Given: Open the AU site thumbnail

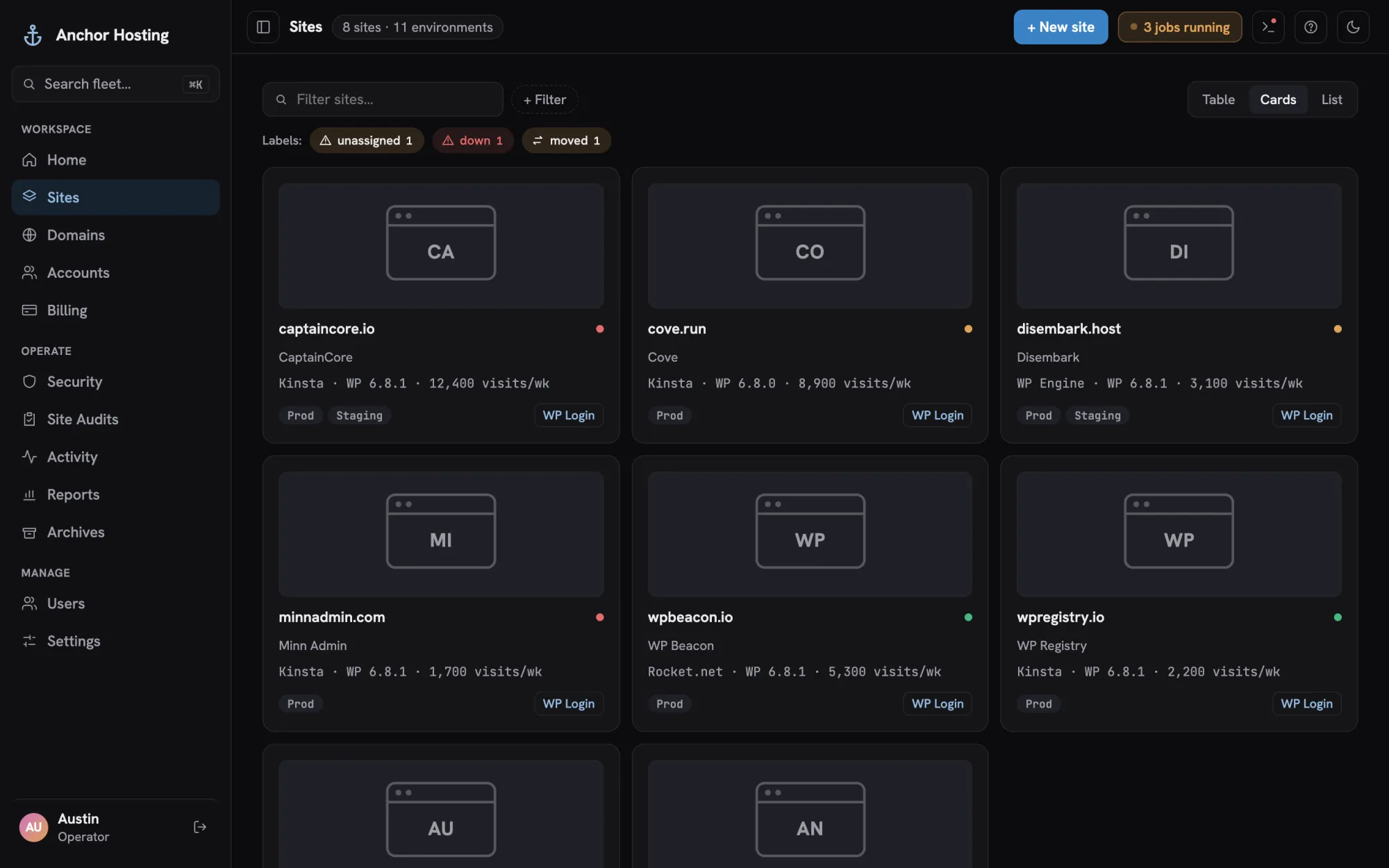Looking at the screenshot, I should tap(441, 814).
